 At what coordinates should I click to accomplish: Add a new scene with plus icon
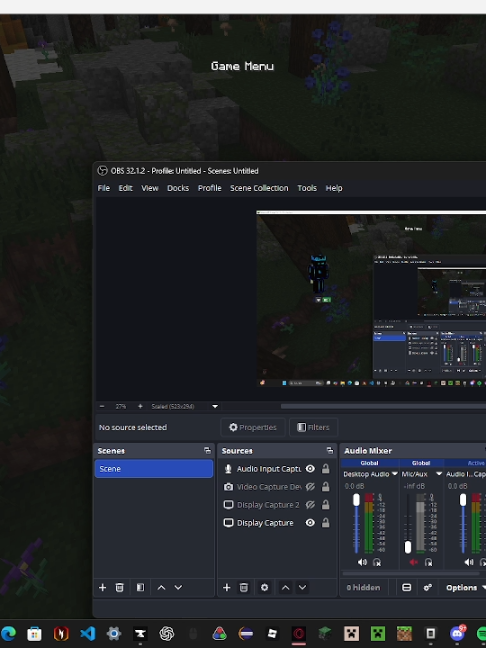[x=102, y=587]
